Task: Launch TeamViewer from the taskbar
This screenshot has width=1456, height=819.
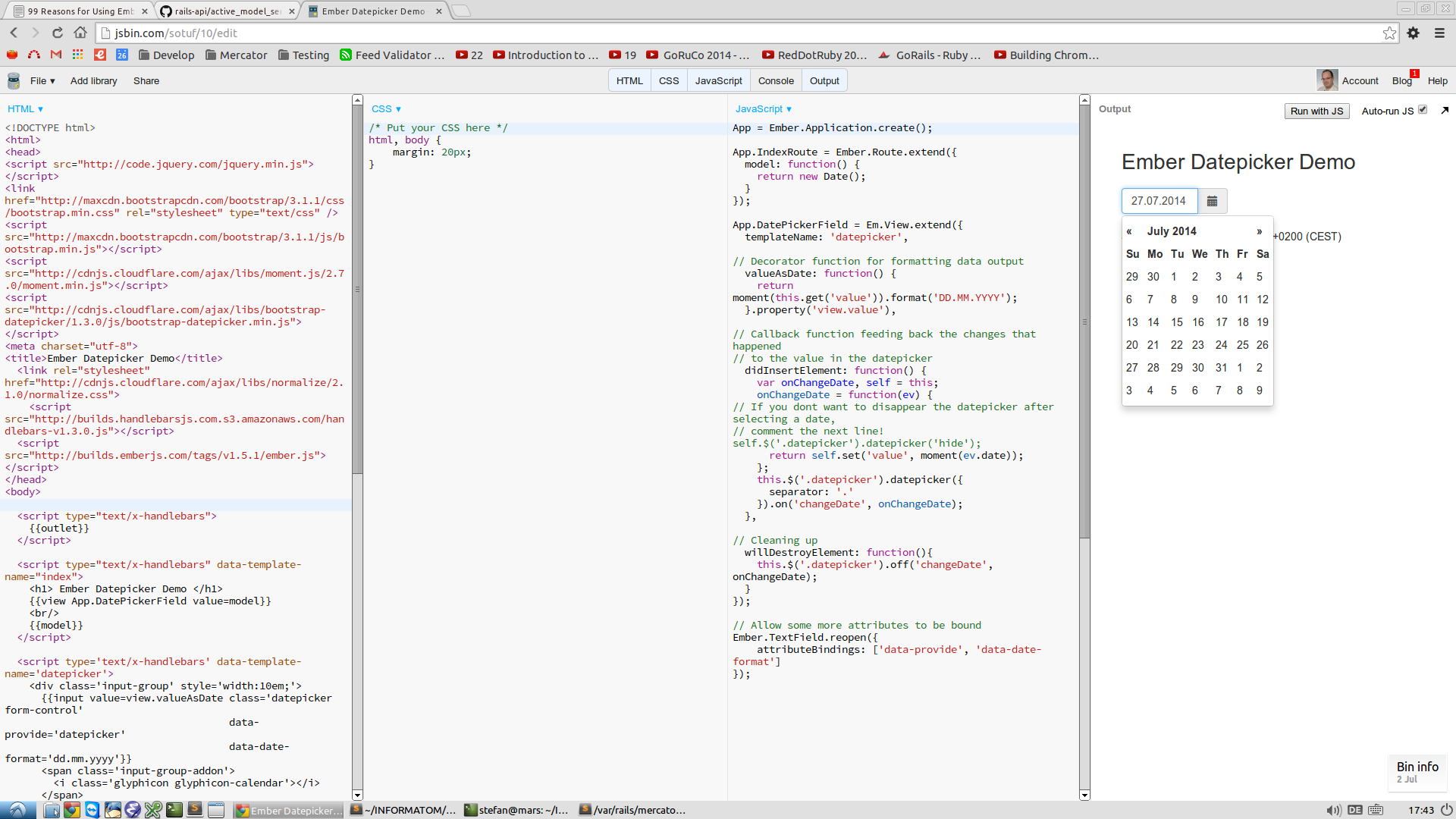Action: pos(92,810)
